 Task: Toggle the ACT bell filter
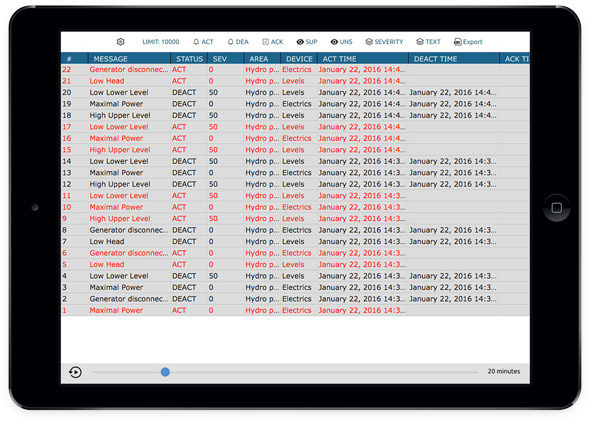coord(203,42)
